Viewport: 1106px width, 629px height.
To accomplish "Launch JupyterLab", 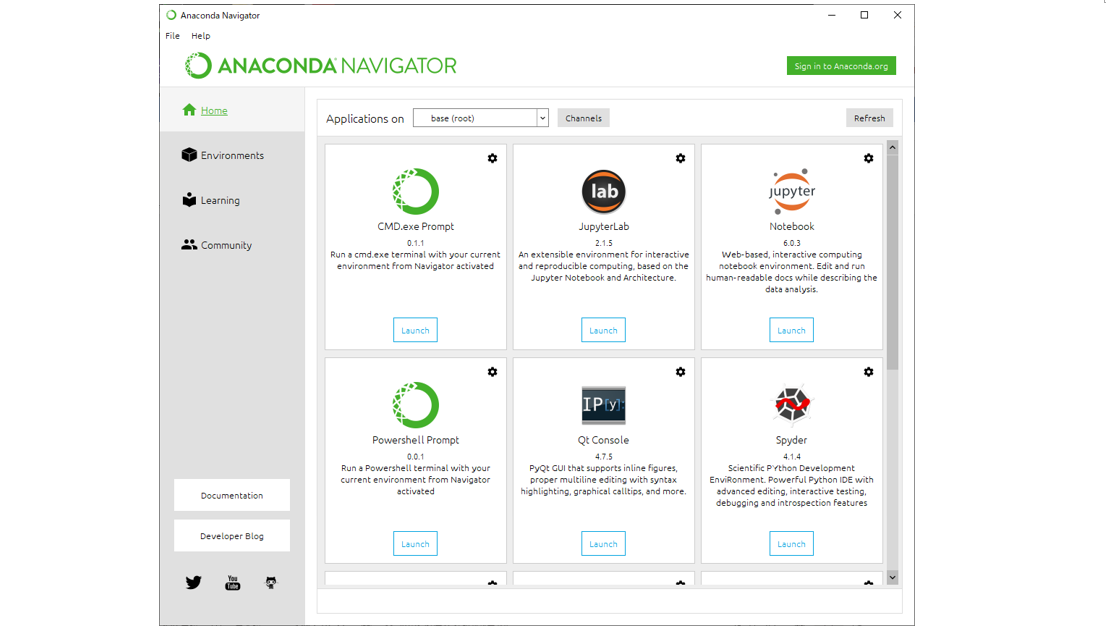I will coord(603,330).
